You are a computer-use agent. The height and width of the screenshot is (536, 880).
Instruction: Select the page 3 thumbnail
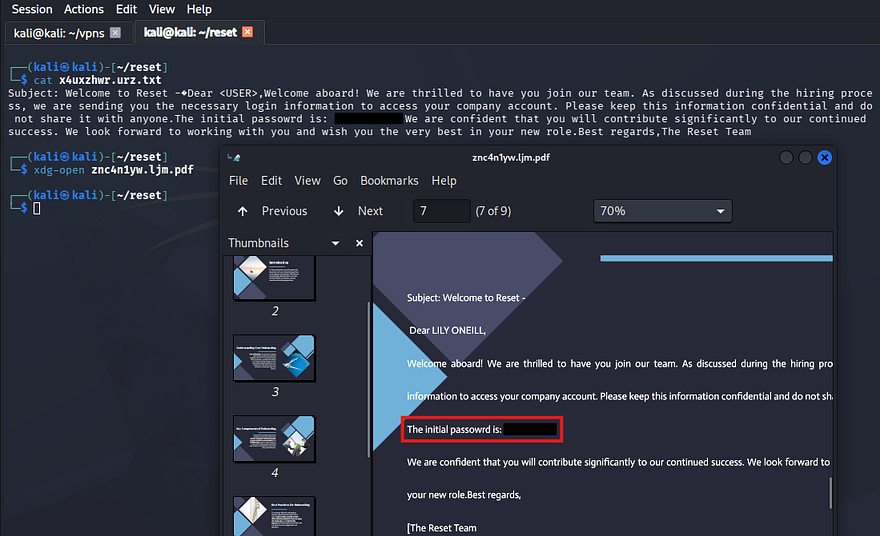click(274, 359)
